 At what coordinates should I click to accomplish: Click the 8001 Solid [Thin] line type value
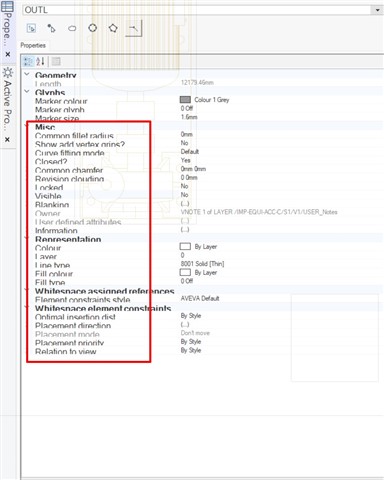pos(202,264)
